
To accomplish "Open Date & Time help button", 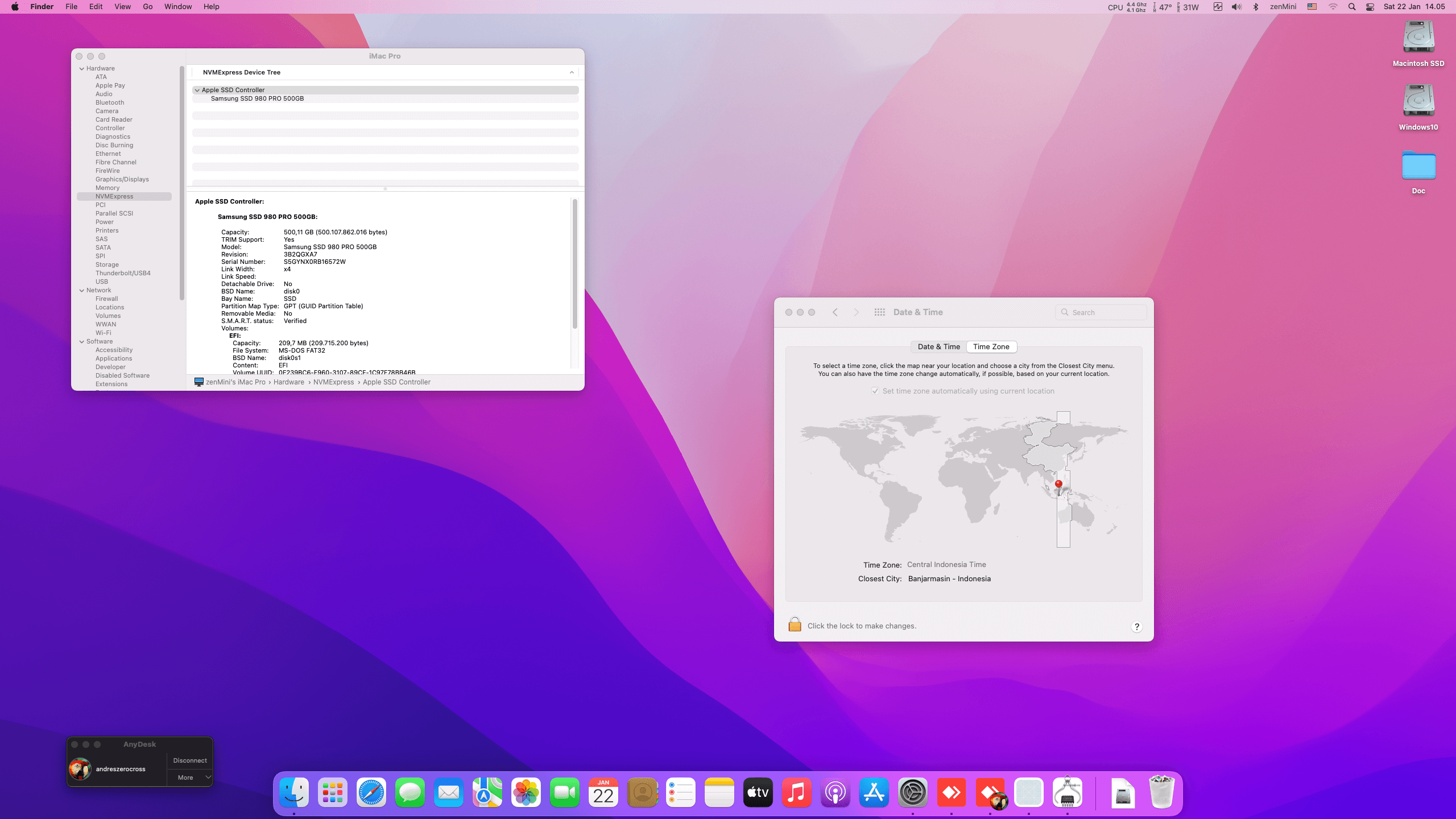I will 1137,627.
